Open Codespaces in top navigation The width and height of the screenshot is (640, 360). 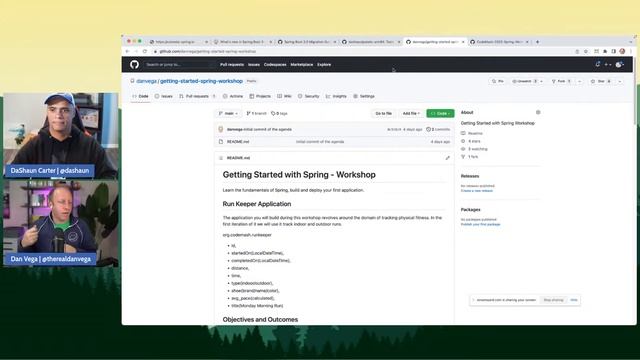[x=275, y=64]
